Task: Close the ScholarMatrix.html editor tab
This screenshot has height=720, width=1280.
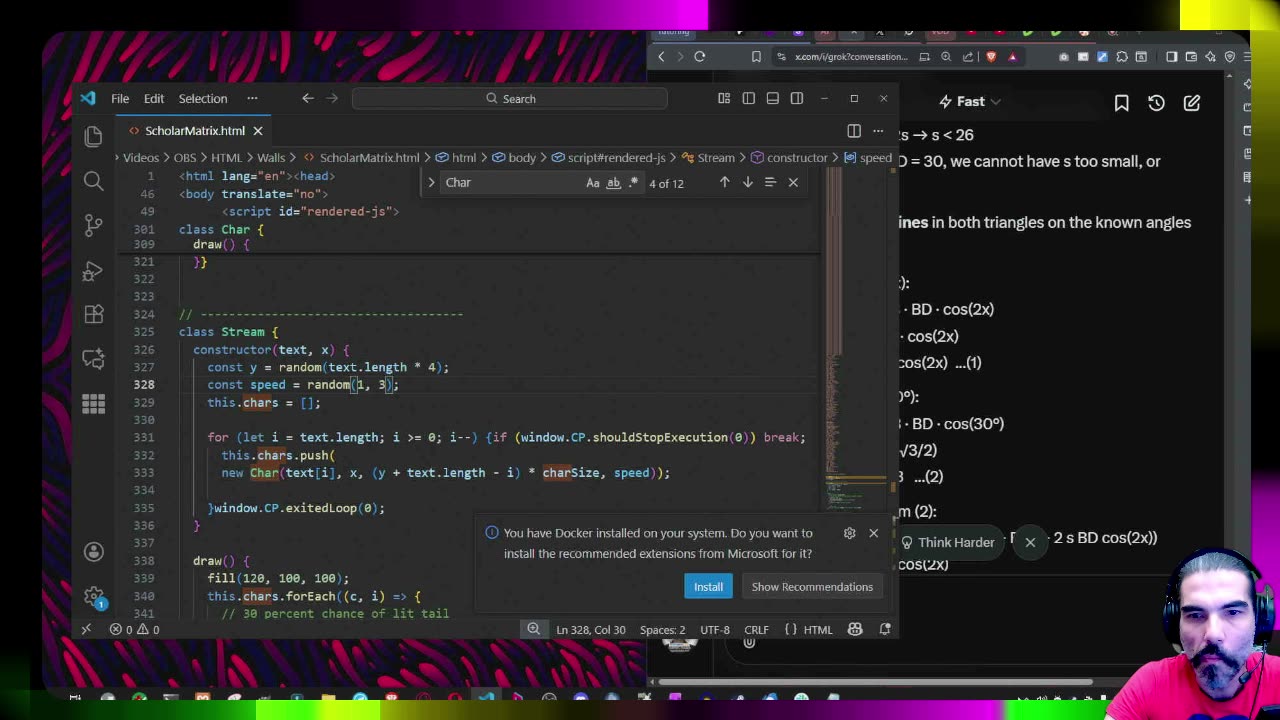Action: coord(257,131)
